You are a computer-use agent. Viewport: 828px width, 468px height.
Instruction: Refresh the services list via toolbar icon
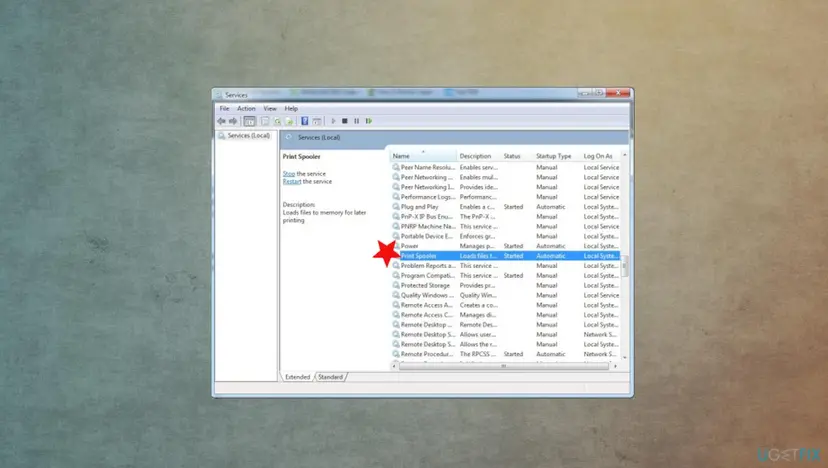tap(277, 121)
